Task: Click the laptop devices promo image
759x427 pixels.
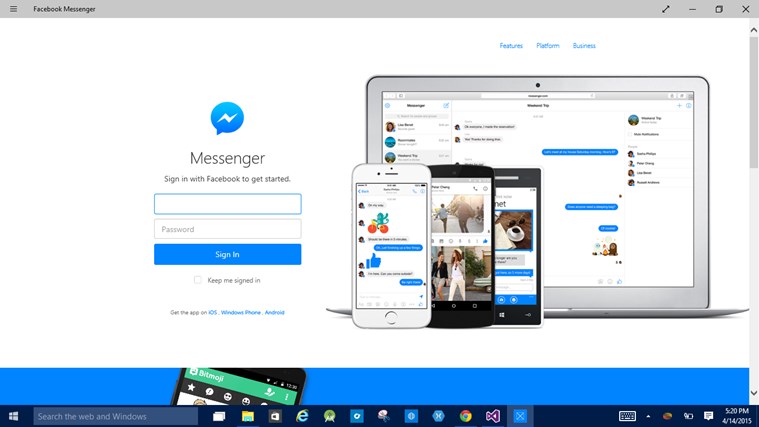Action: click(537, 201)
